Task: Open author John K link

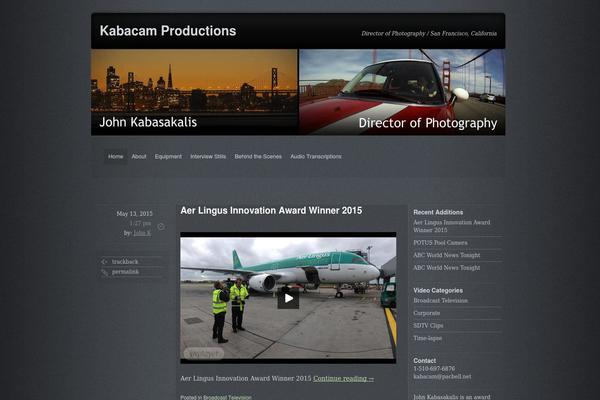Action: point(142,233)
